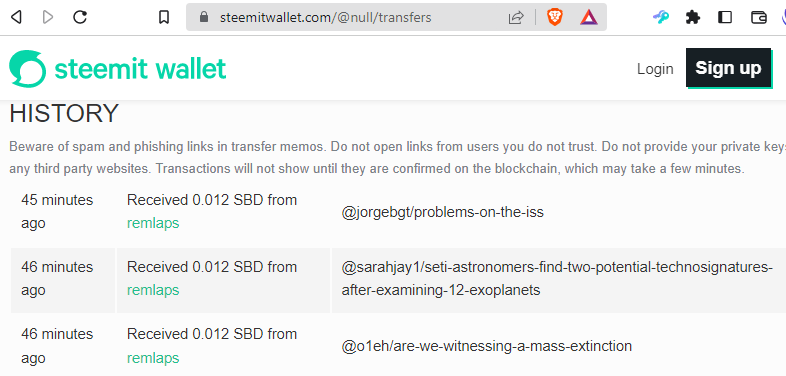786x376 pixels.
Task: Open remlaps link in sarahjay1 row
Action: tap(153, 290)
